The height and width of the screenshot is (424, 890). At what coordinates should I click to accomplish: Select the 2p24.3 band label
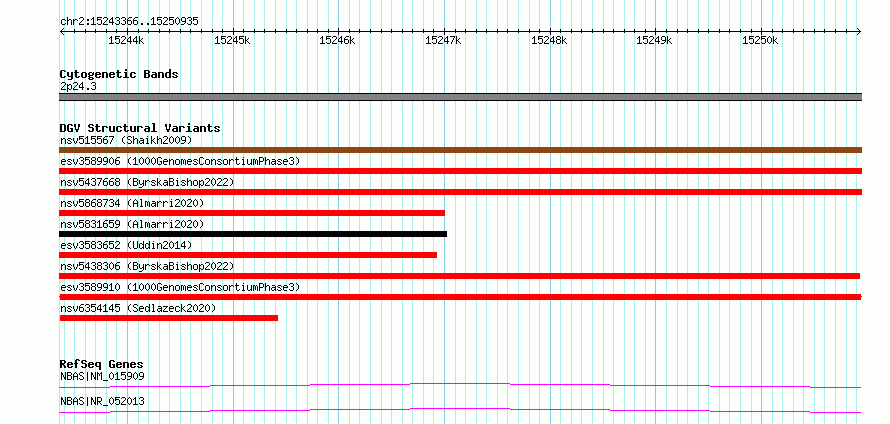pyautogui.click(x=78, y=86)
